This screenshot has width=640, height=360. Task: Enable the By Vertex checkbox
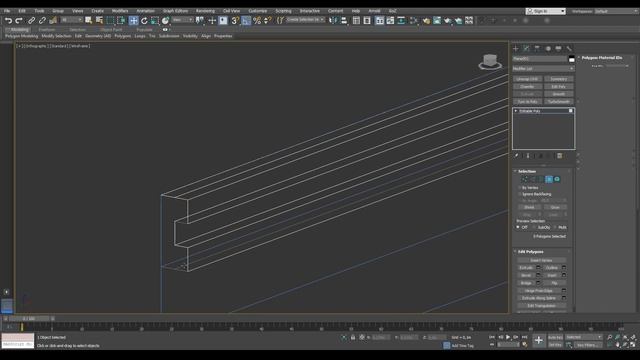click(x=520, y=188)
